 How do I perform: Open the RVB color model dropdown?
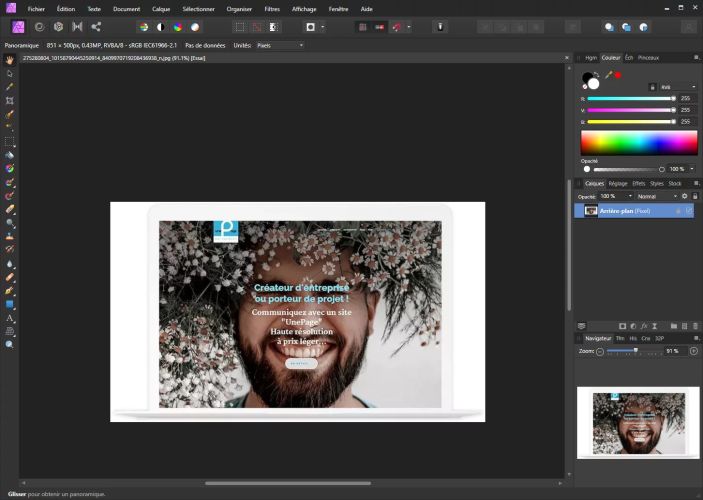click(677, 87)
